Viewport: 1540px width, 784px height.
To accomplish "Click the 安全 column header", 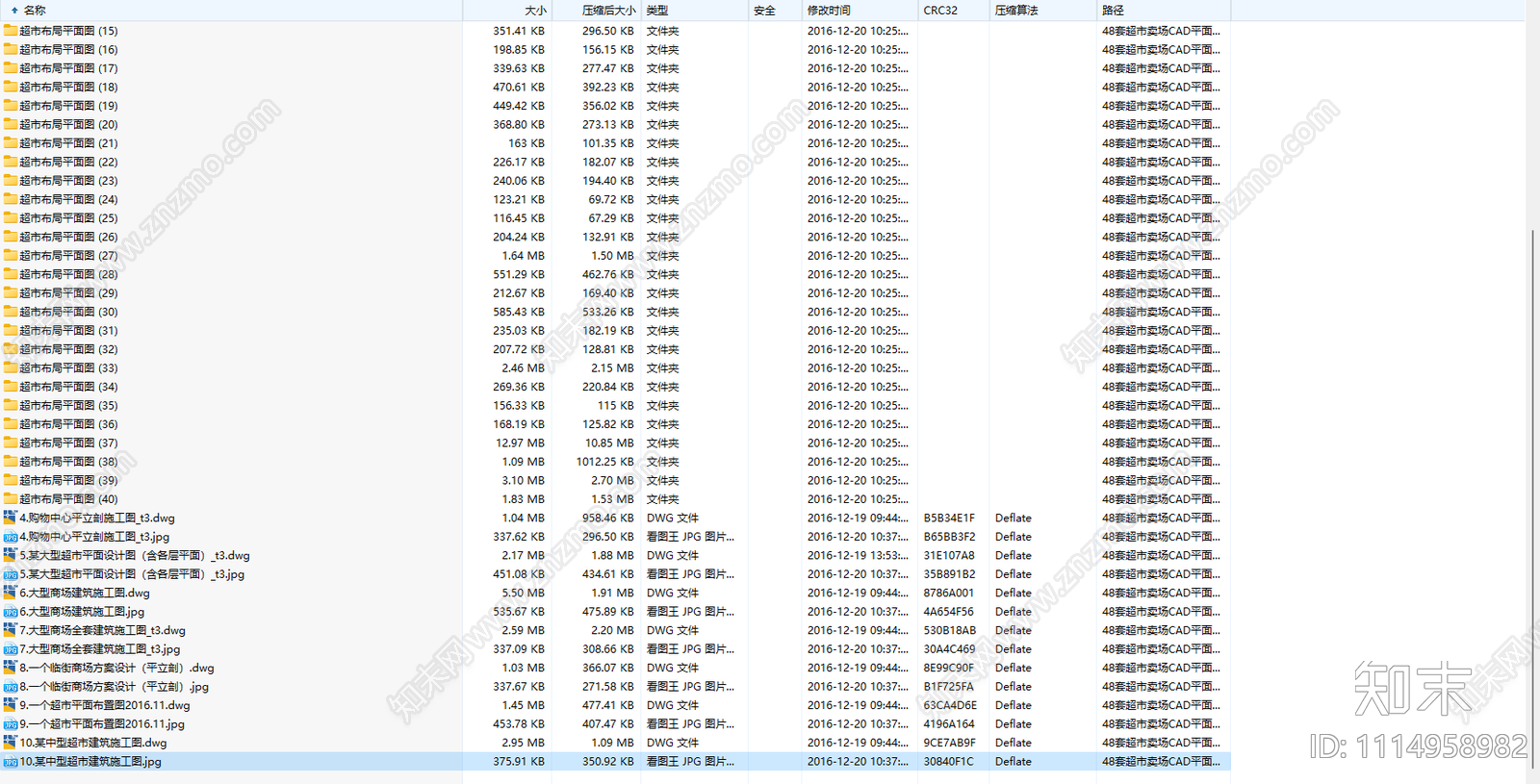I will [x=776, y=11].
